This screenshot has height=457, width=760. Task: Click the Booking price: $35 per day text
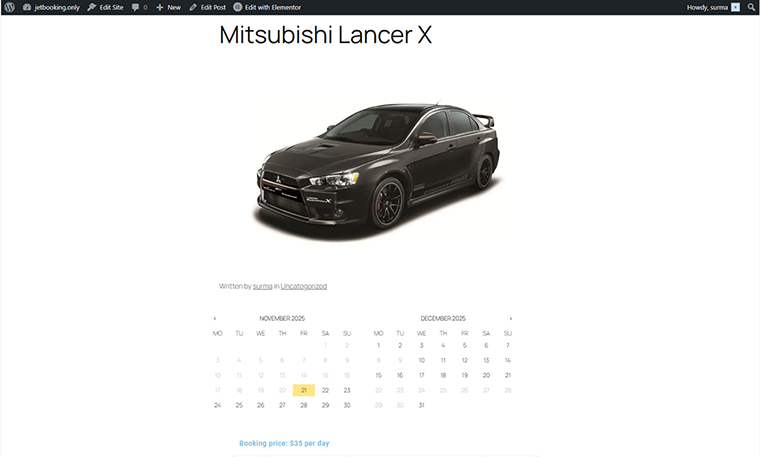(x=284, y=443)
